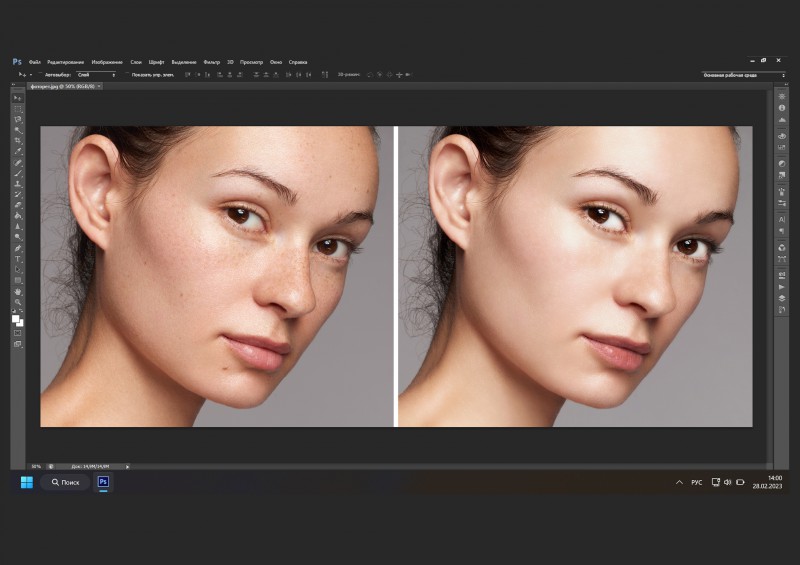
Task: Select the Lasso tool
Action: pos(18,119)
